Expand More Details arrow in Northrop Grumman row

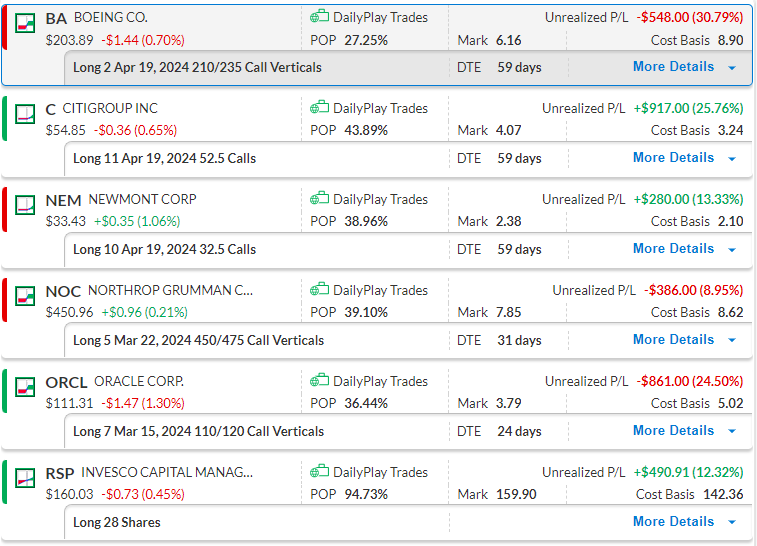point(732,341)
